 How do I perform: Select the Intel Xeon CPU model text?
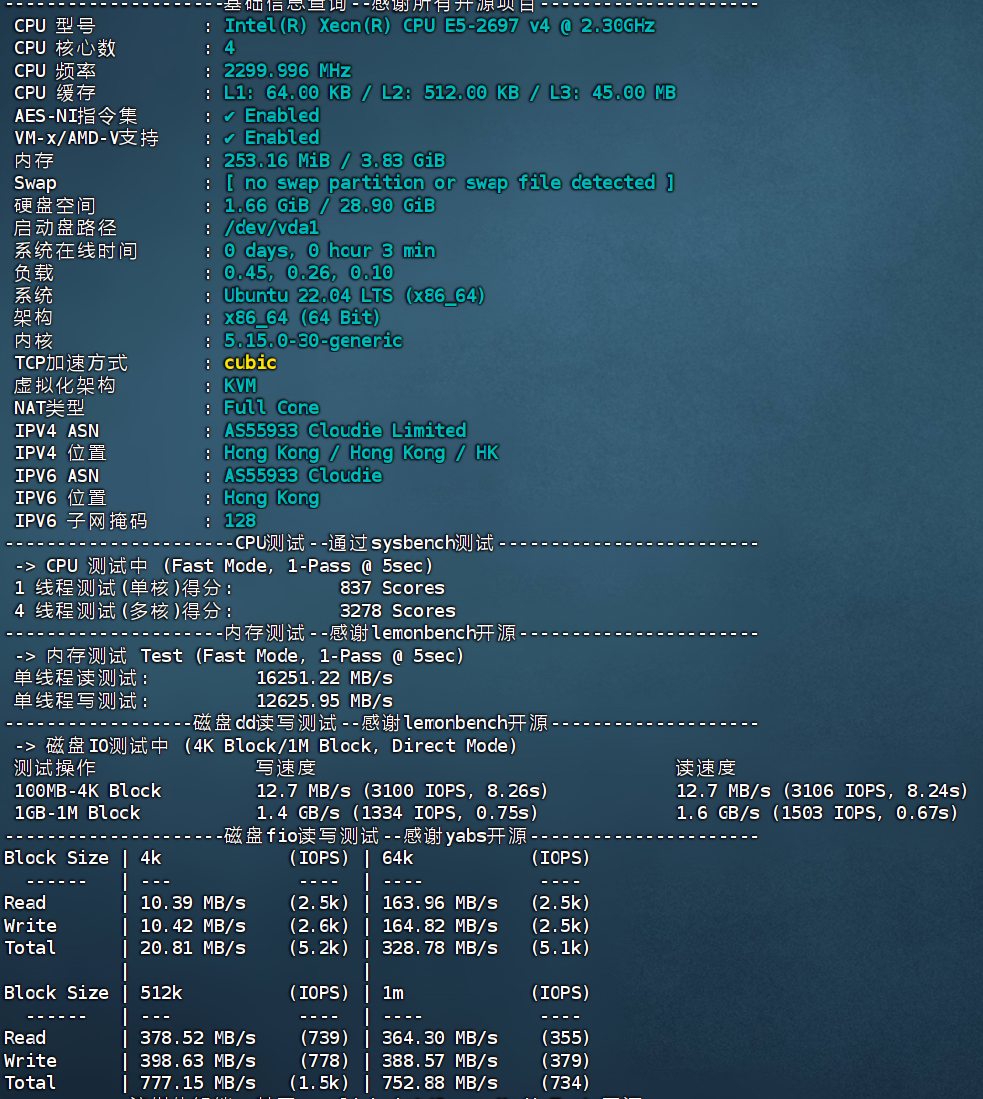pyautogui.click(x=439, y=26)
